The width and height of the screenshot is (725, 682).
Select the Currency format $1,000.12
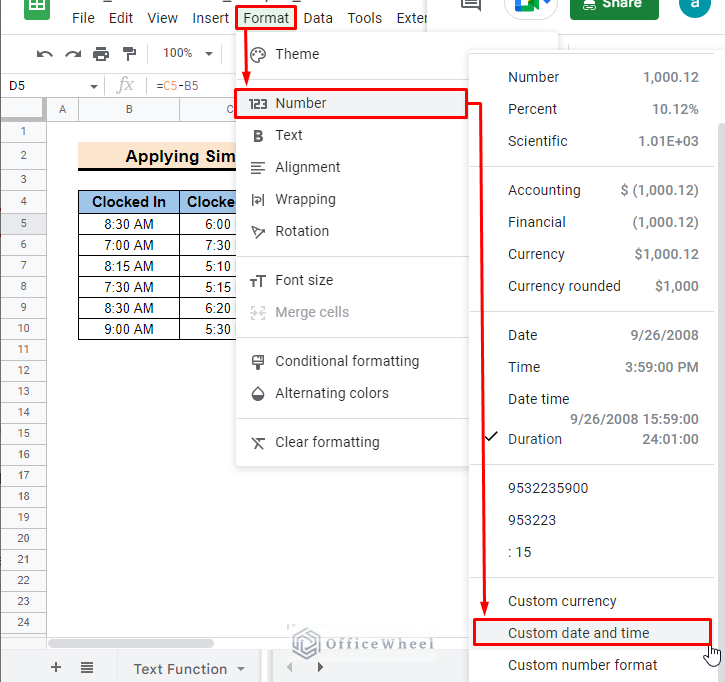(x=592, y=254)
